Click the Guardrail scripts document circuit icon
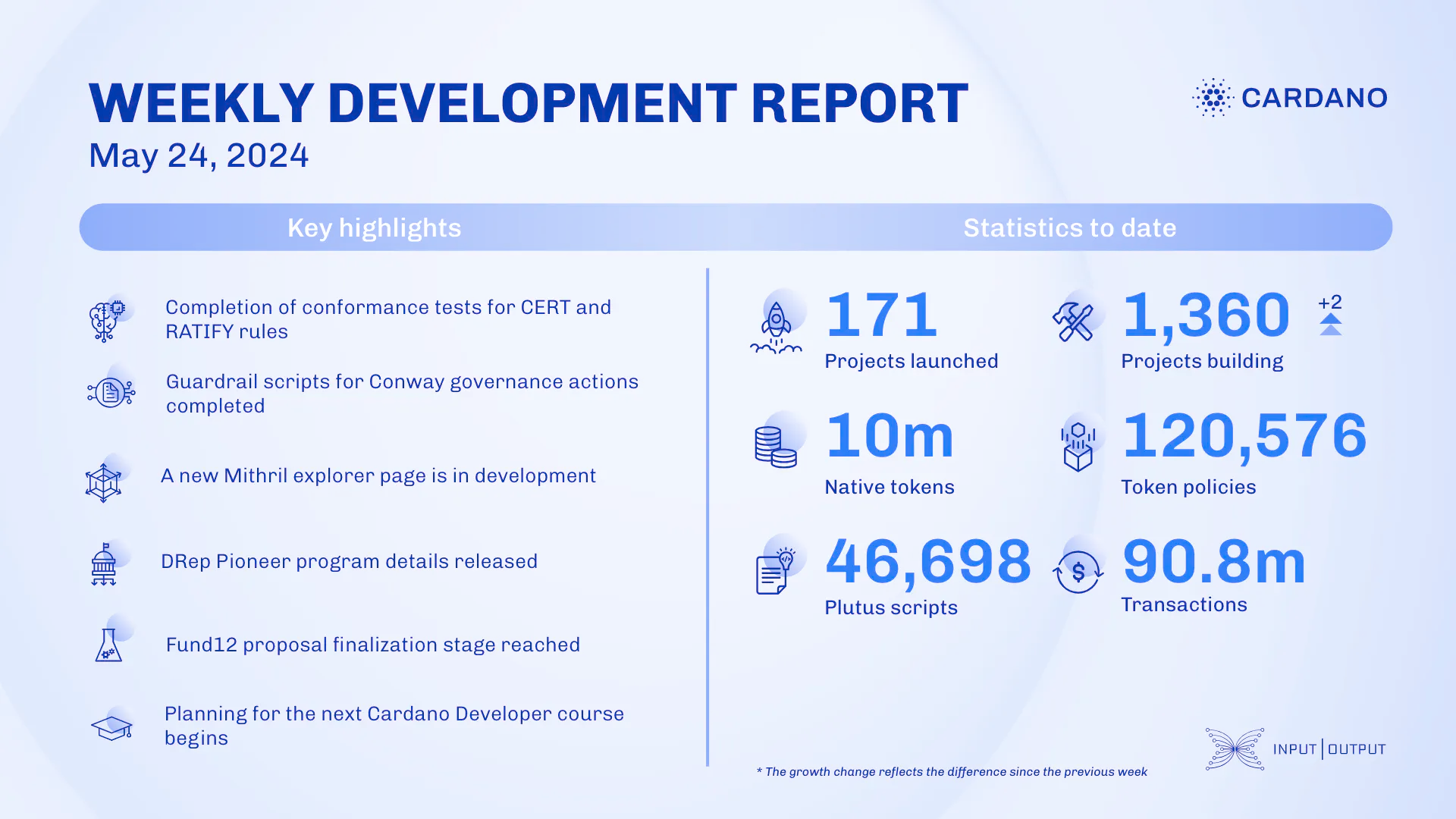1456x819 pixels. pyautogui.click(x=111, y=393)
